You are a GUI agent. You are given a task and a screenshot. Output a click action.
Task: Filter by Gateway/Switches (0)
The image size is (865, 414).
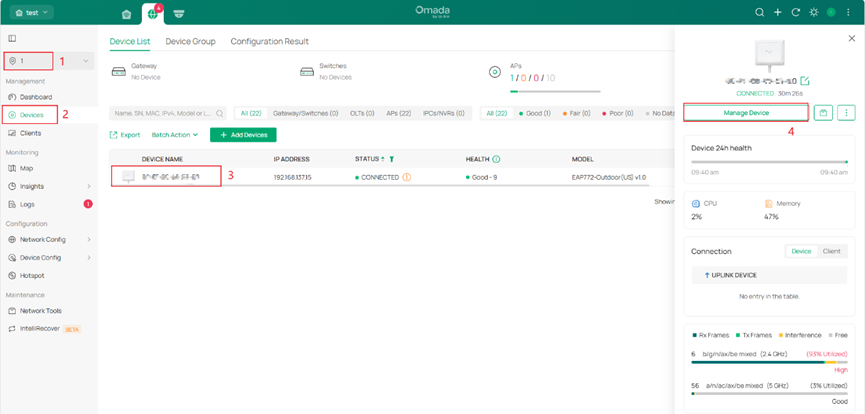306,113
